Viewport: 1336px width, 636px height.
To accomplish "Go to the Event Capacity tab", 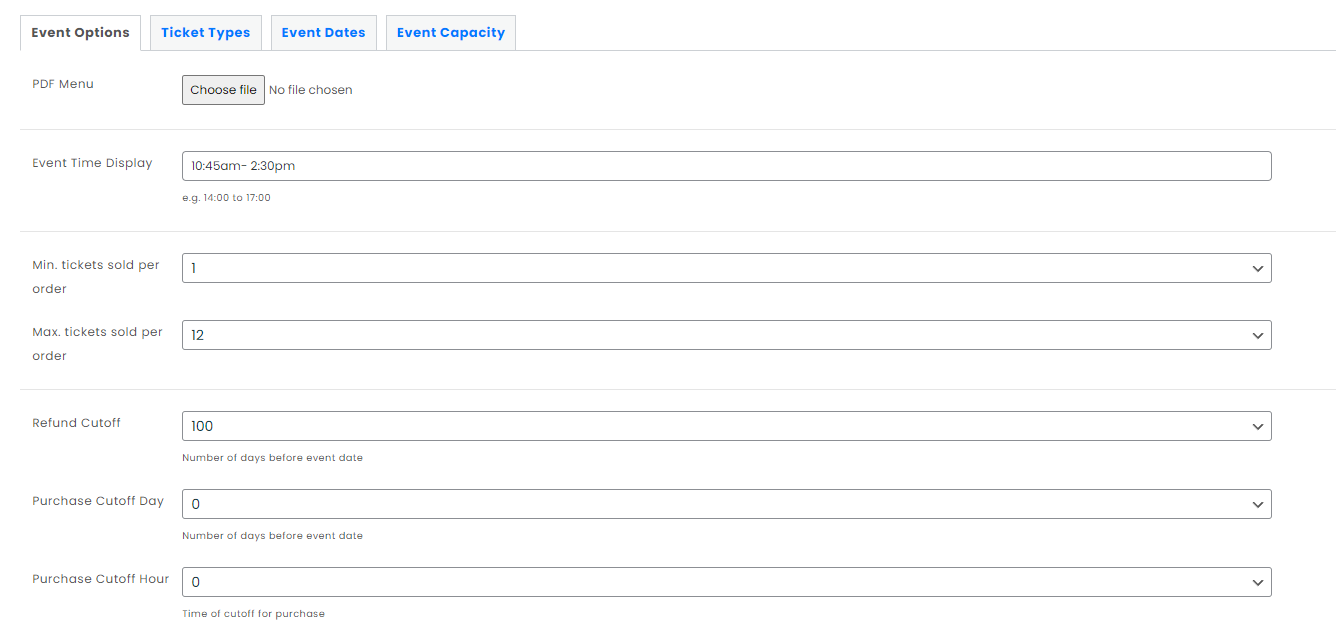I will pyautogui.click(x=450, y=32).
